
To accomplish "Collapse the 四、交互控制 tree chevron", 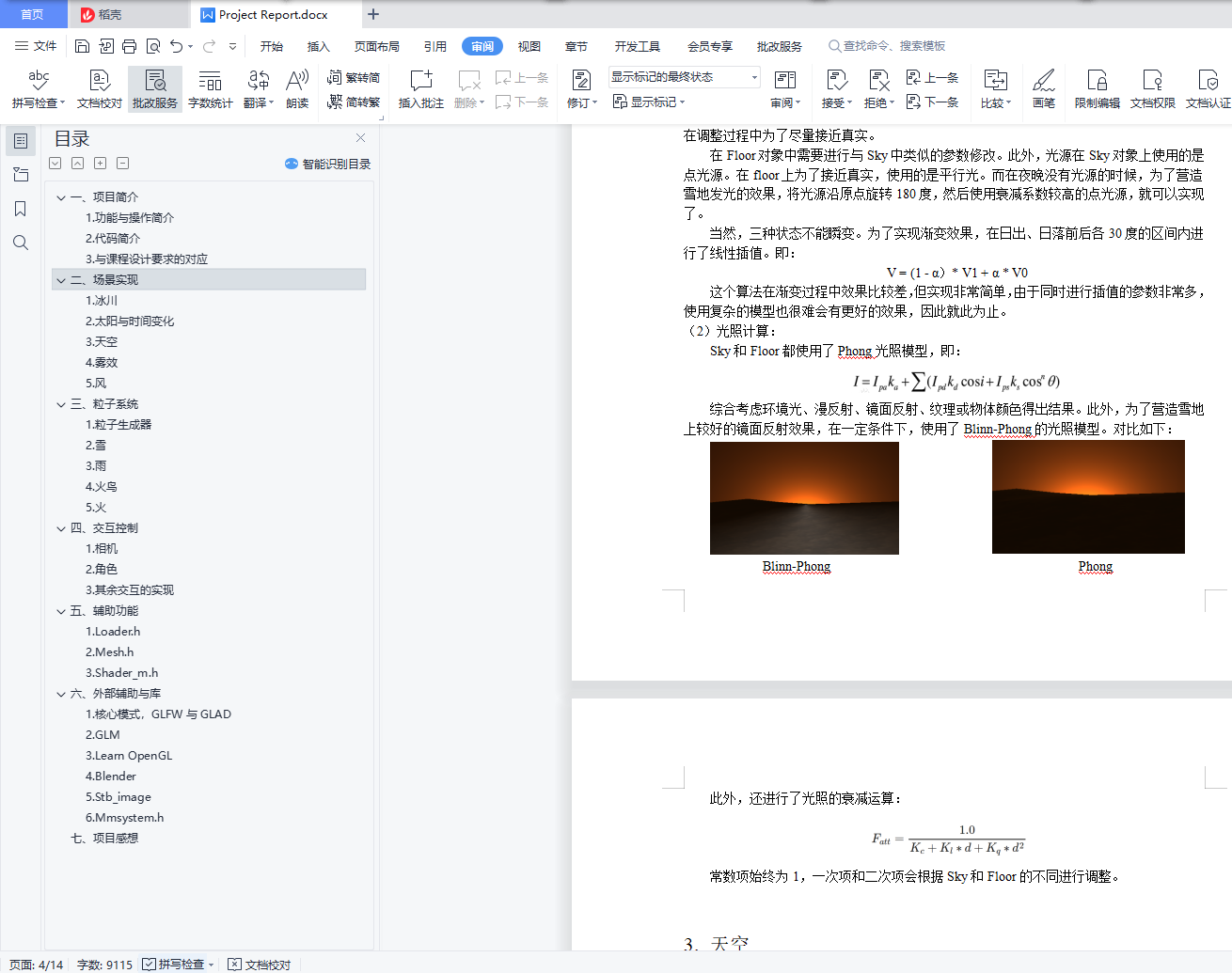I will click(61, 528).
